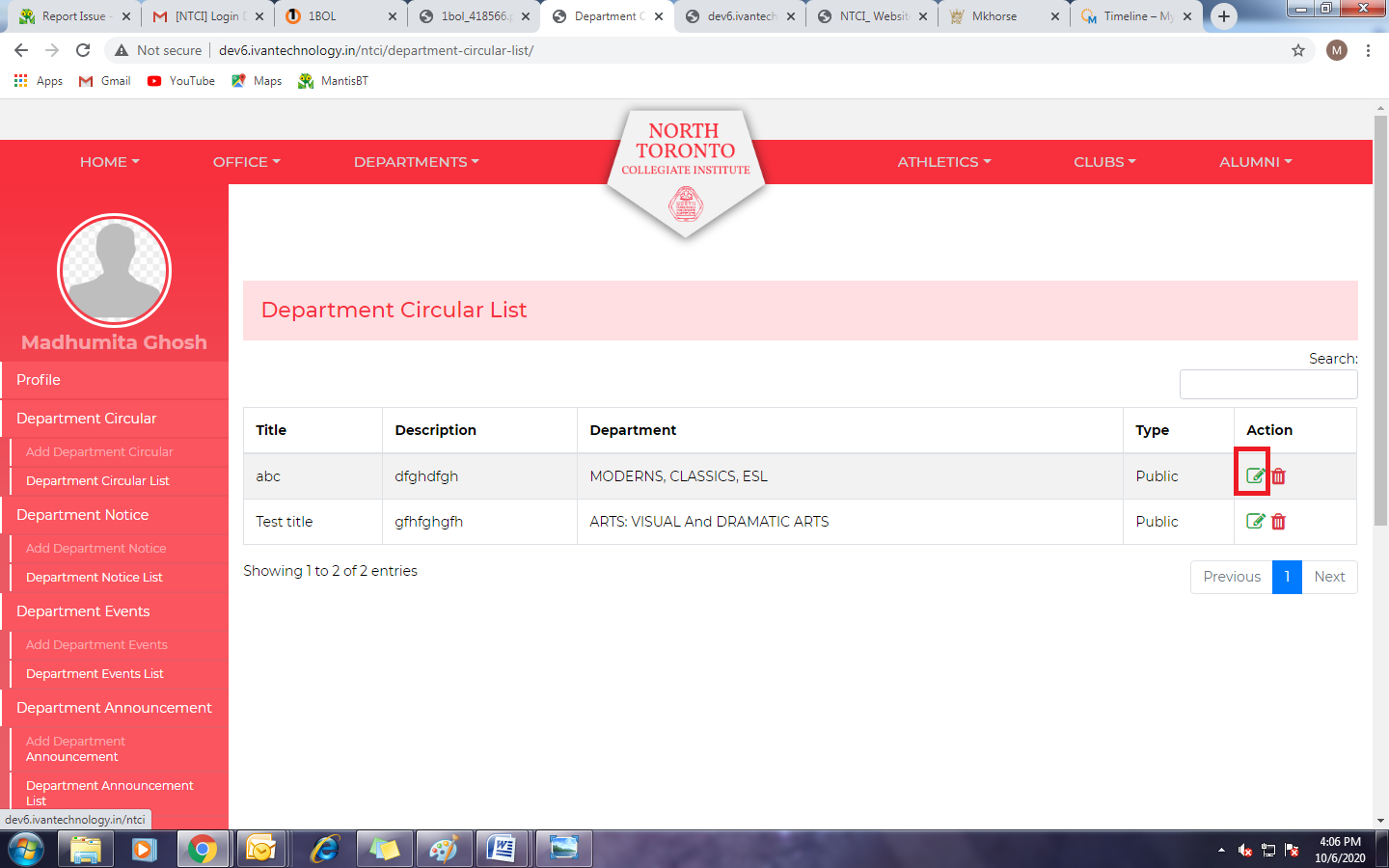Open Google Chrome from the taskbar
This screenshot has height=868, width=1389.
point(203,849)
